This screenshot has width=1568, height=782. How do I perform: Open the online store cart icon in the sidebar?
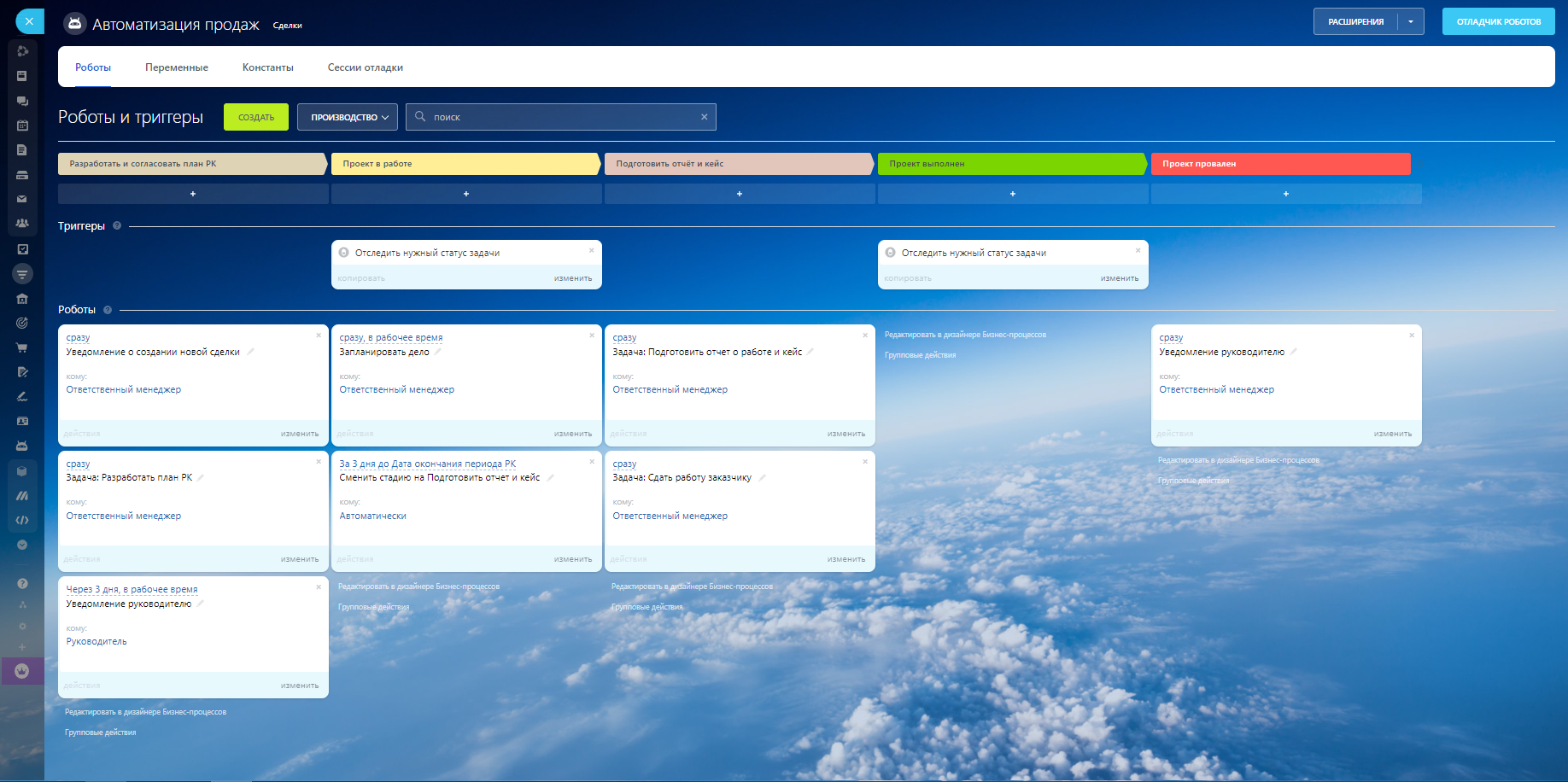(x=22, y=347)
